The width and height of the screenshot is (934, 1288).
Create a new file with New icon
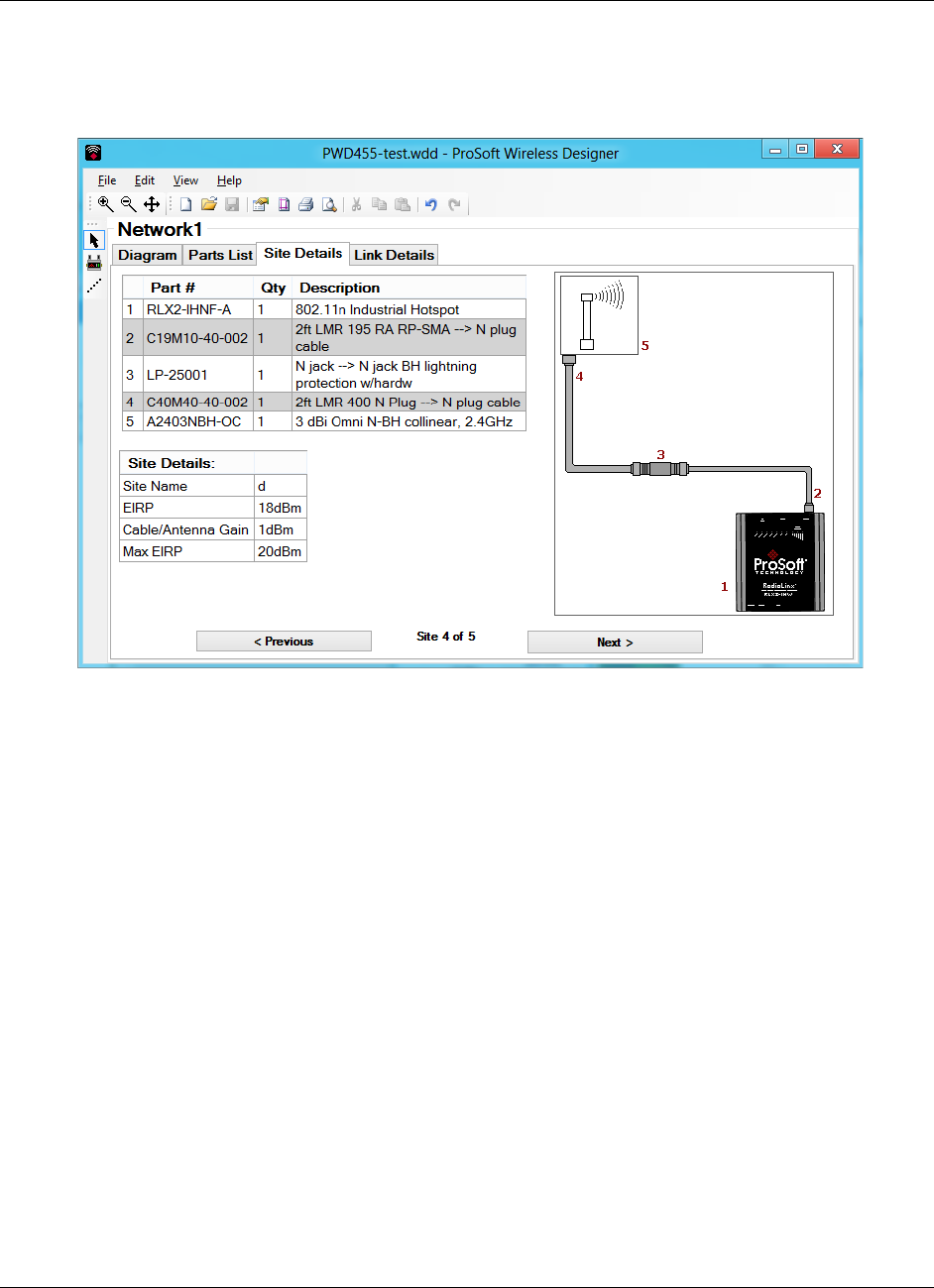[x=185, y=204]
